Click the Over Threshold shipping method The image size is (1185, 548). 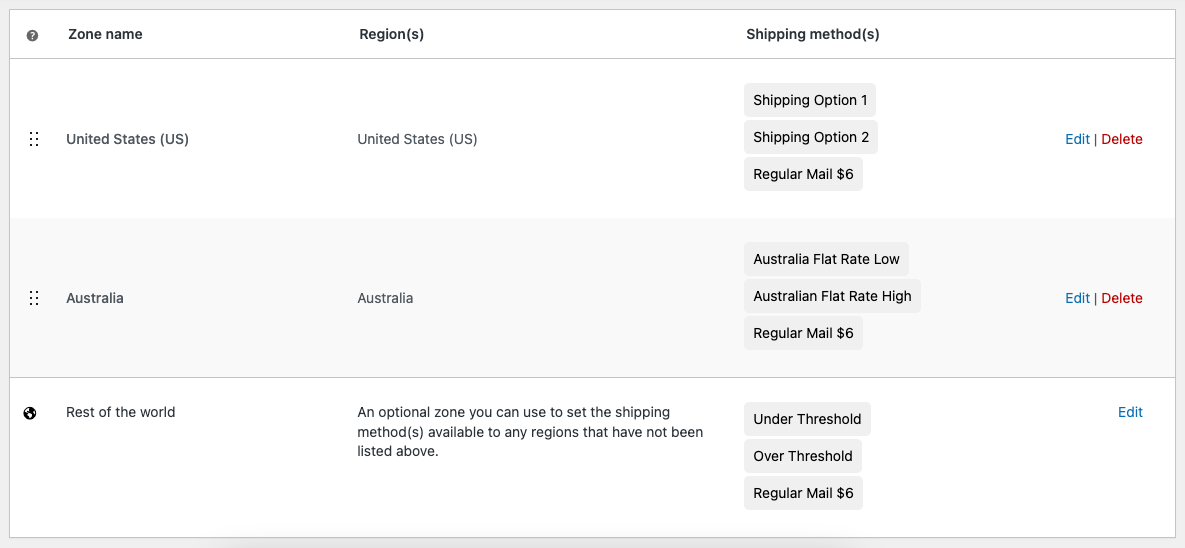point(802,456)
